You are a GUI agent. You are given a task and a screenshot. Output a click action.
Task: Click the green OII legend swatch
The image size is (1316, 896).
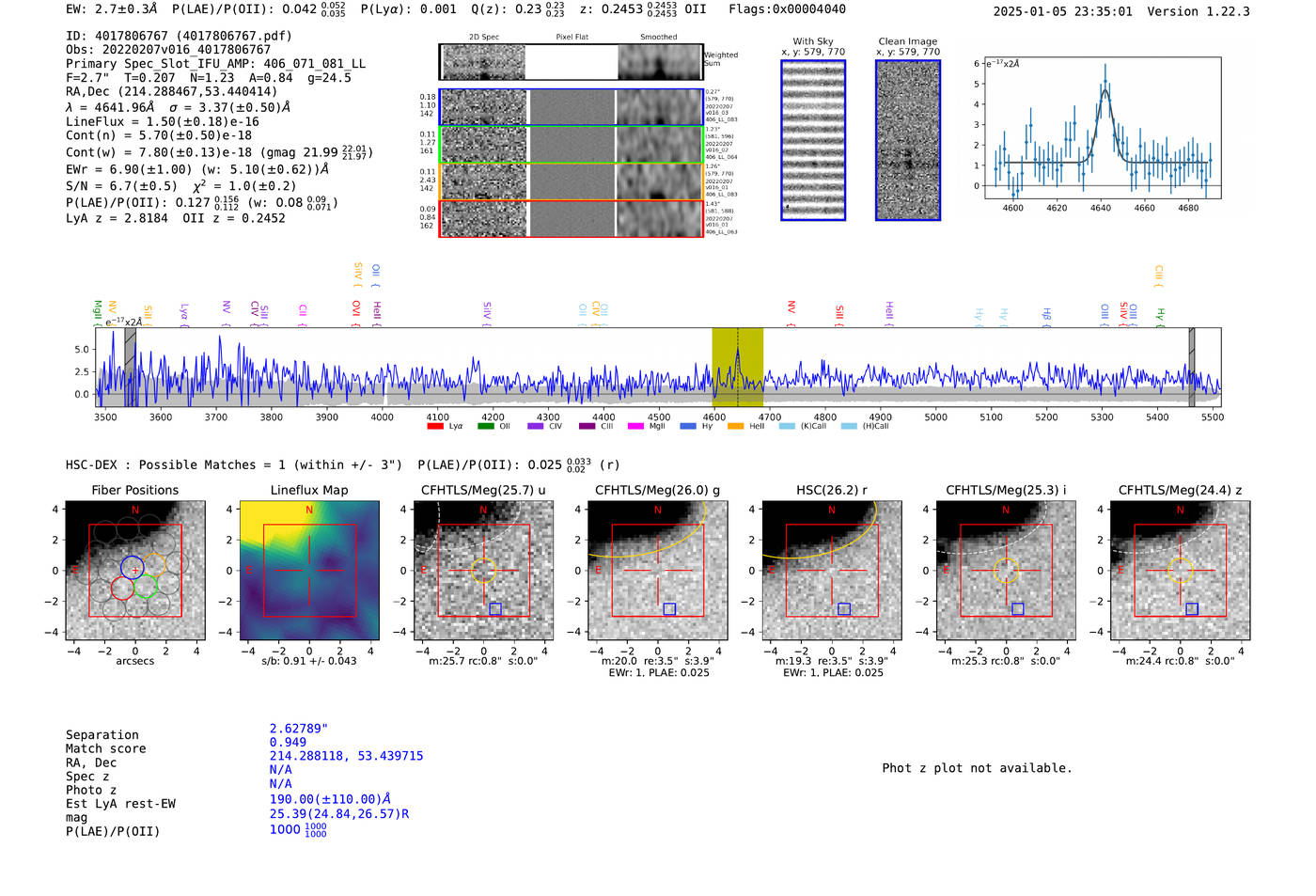pyautogui.click(x=486, y=426)
